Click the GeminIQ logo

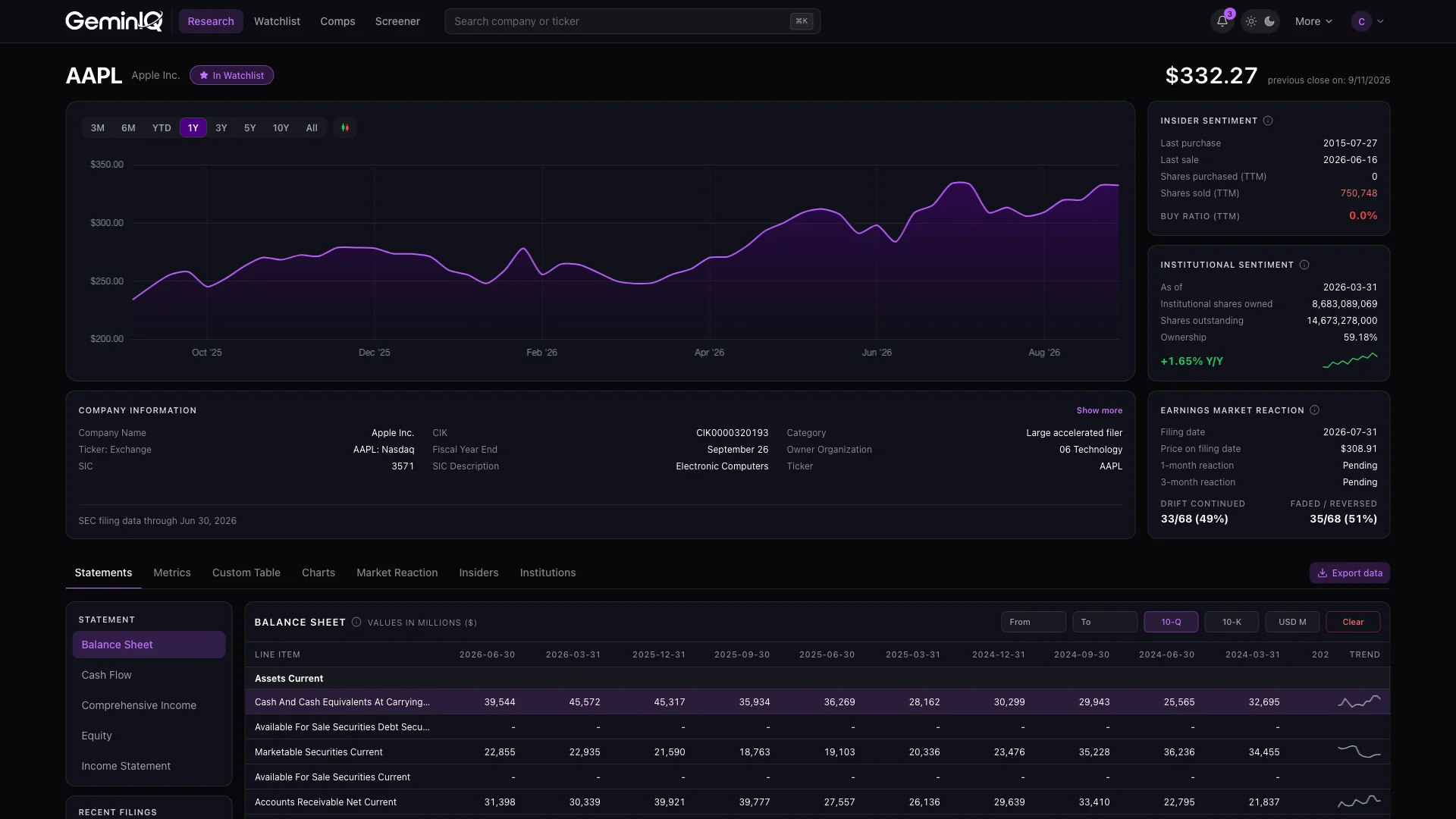point(114,21)
